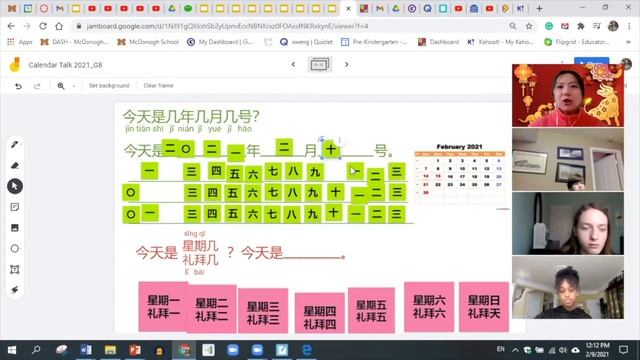Select the 星期二 礼拜二 pink sticky note
The height and width of the screenshot is (360, 640).
(x=211, y=309)
